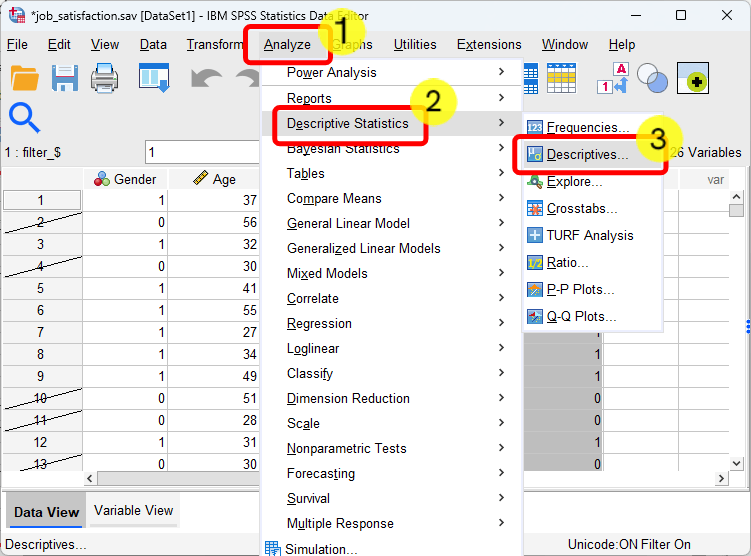Open the Dimension Reduction submenu
The width and height of the screenshot is (751, 556).
click(x=392, y=398)
